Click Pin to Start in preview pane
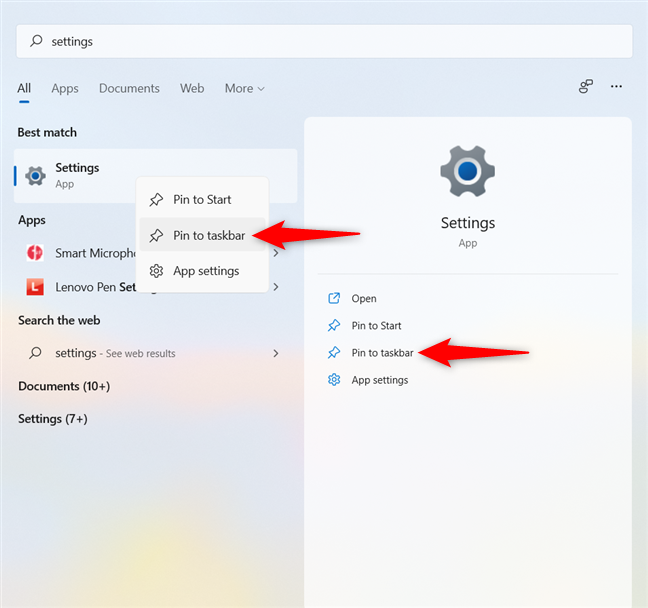The height and width of the screenshot is (608, 648). (376, 326)
